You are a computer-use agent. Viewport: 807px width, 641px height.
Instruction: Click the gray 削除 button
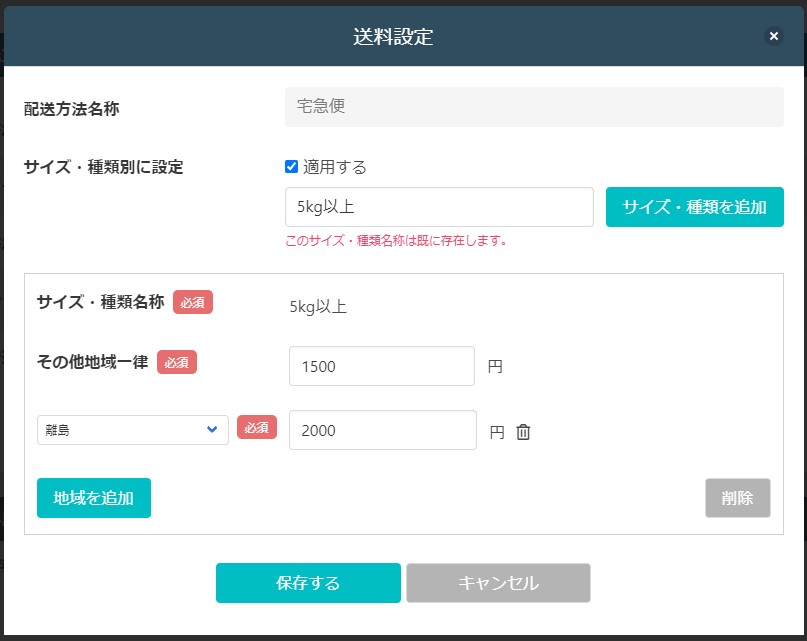click(x=737, y=498)
